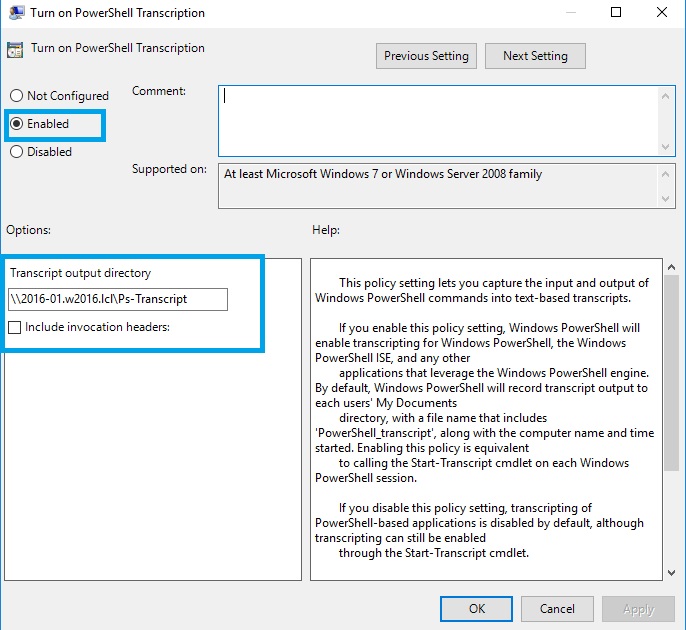Cancel the policy dialog
This screenshot has height=630, width=686.
pos(557,609)
